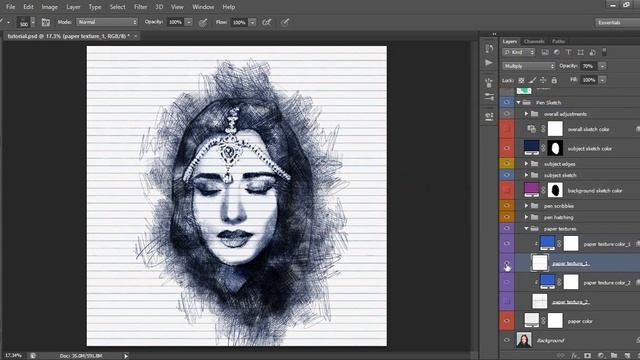Click the pressure for opacity icon
640x360 pixels.
(203, 22)
